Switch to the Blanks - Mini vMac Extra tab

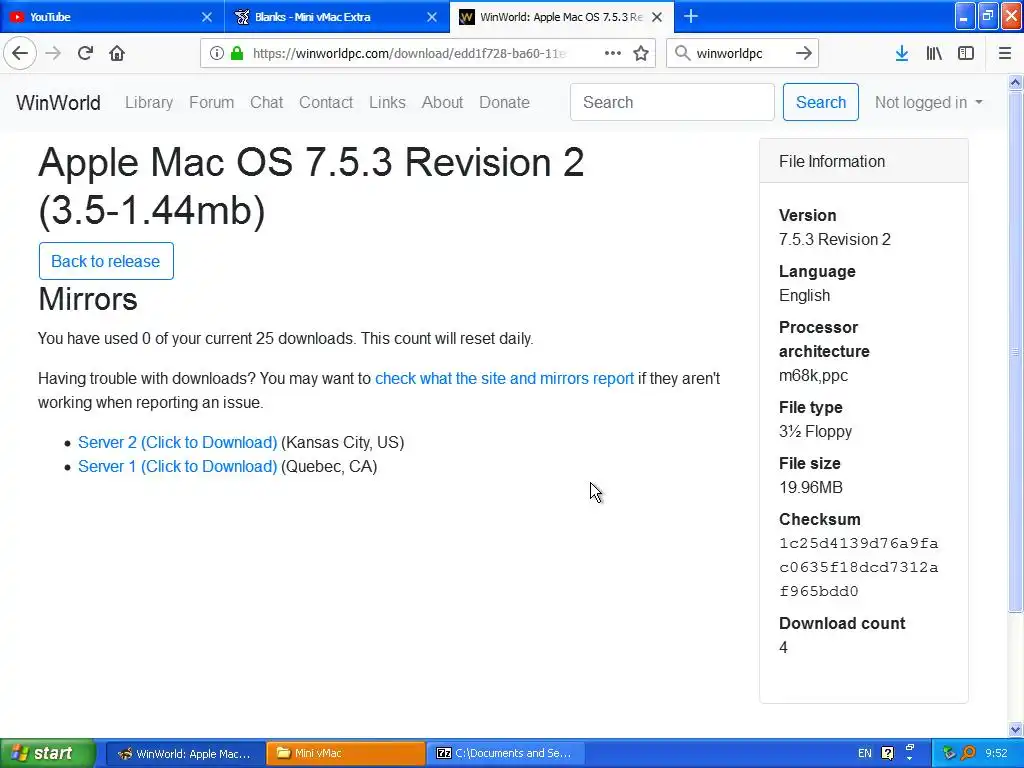click(337, 17)
